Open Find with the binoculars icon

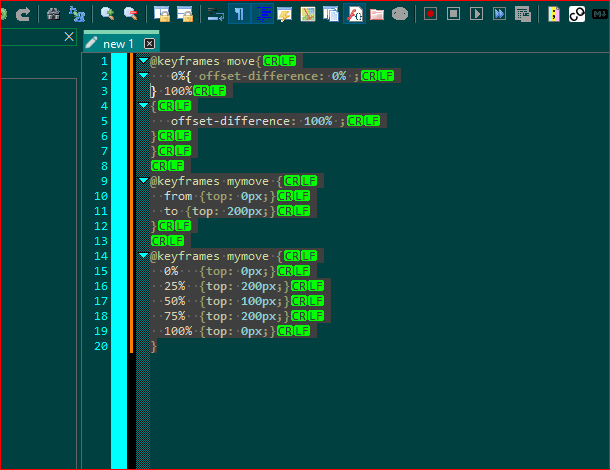point(53,14)
